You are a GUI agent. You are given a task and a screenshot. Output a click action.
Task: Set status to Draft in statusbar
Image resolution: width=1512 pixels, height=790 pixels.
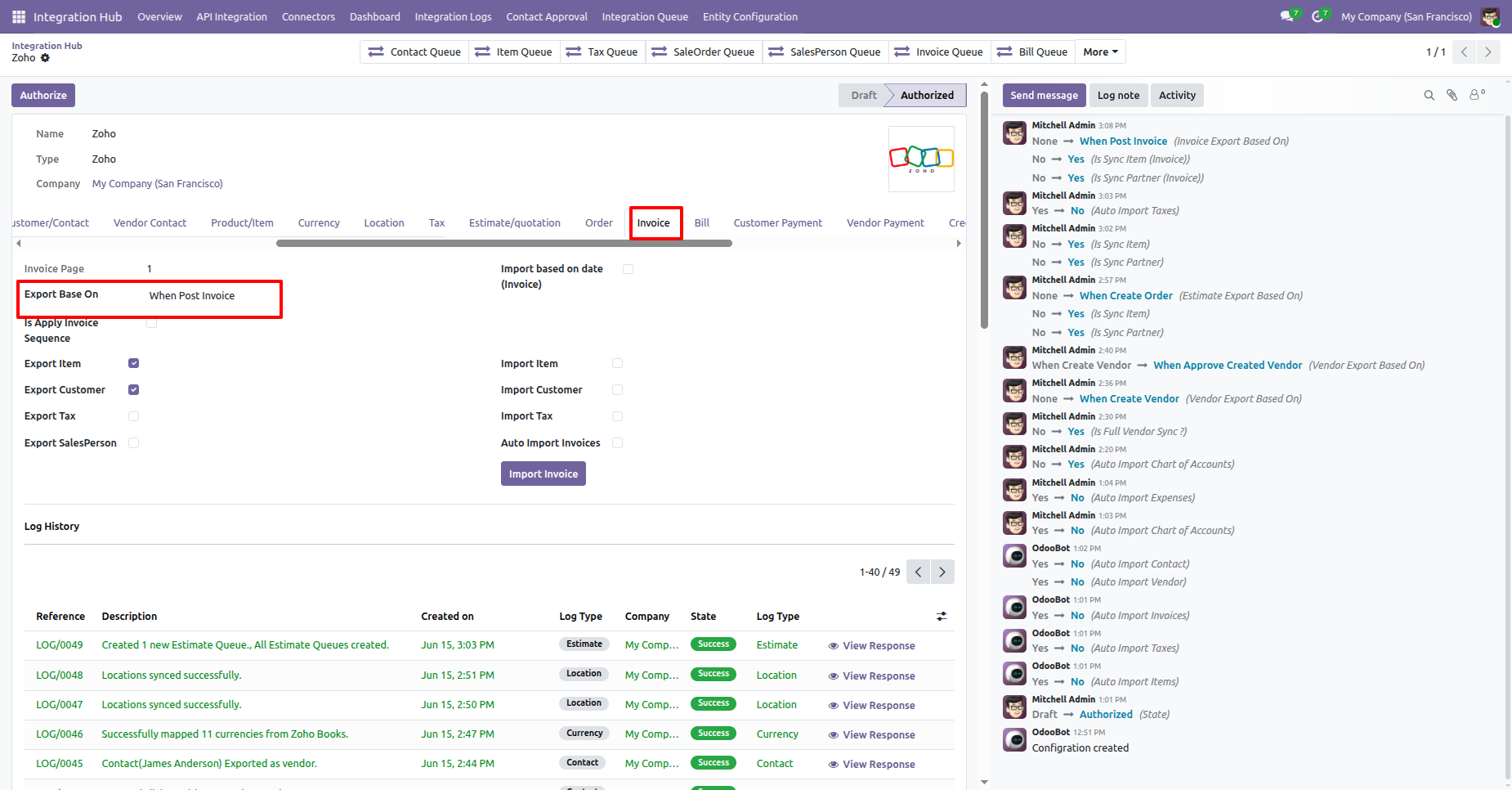point(863,96)
